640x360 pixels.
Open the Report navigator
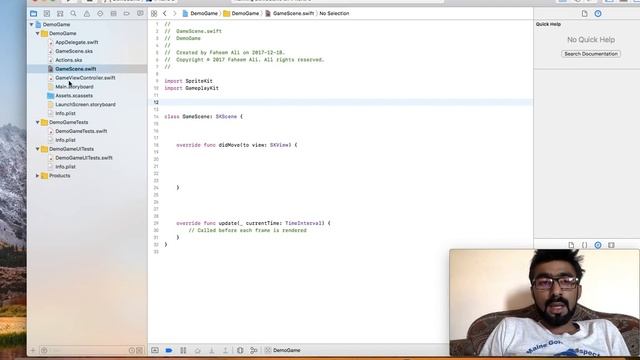tap(140, 13)
